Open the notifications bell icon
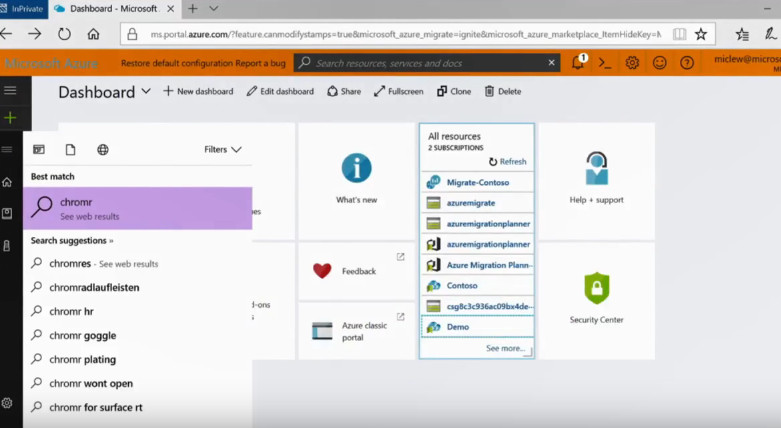 [x=578, y=63]
